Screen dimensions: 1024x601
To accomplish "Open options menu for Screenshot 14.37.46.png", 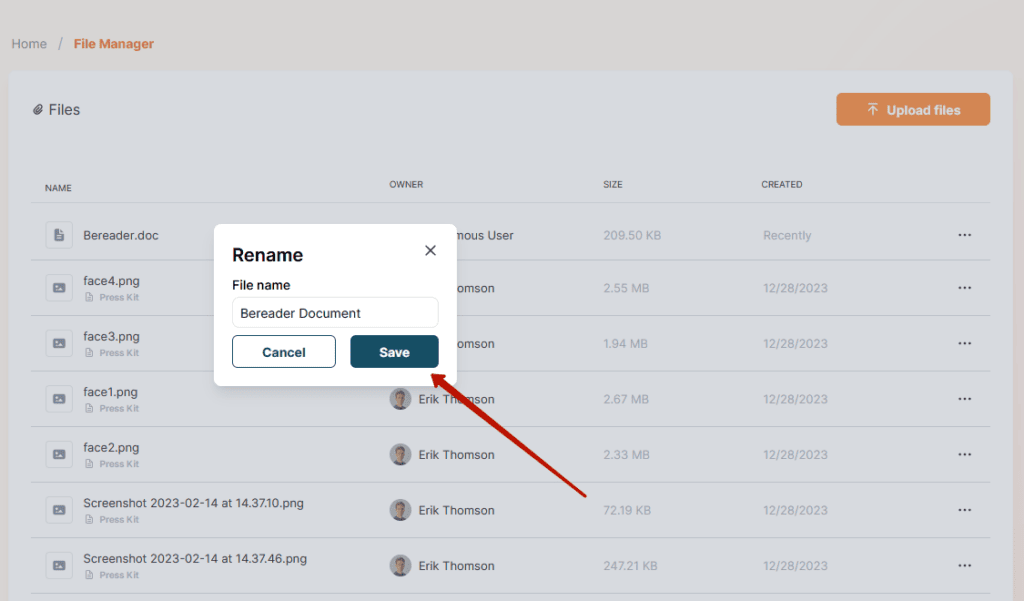I will coord(965,566).
